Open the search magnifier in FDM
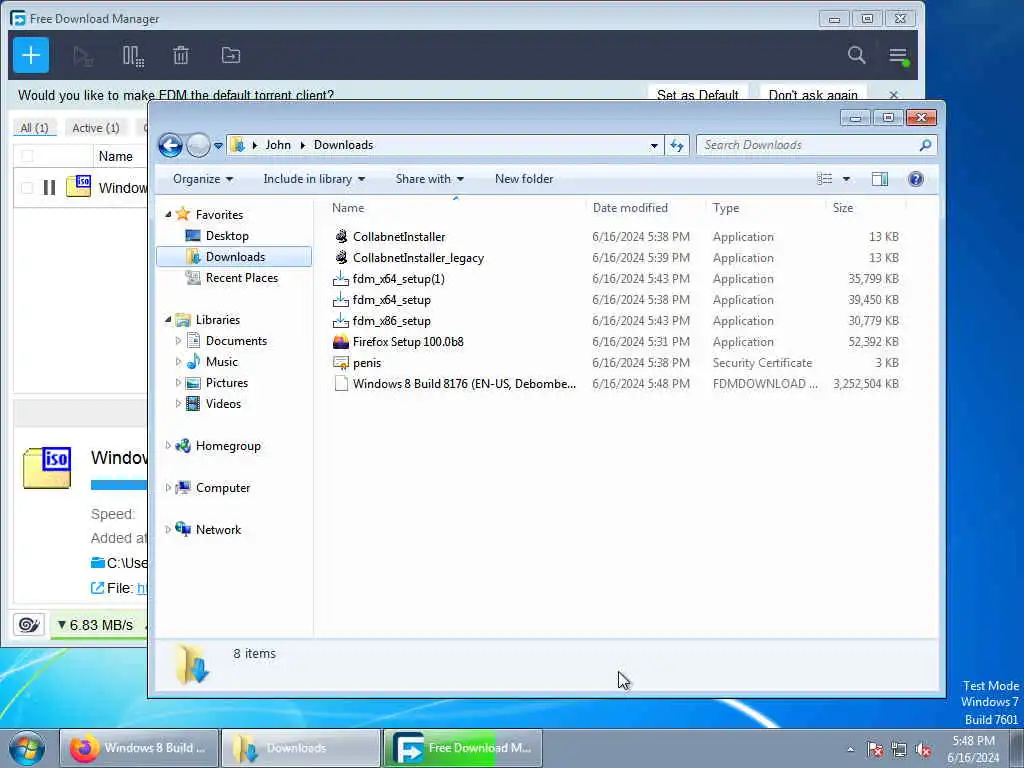The width and height of the screenshot is (1024, 768). tap(856, 55)
